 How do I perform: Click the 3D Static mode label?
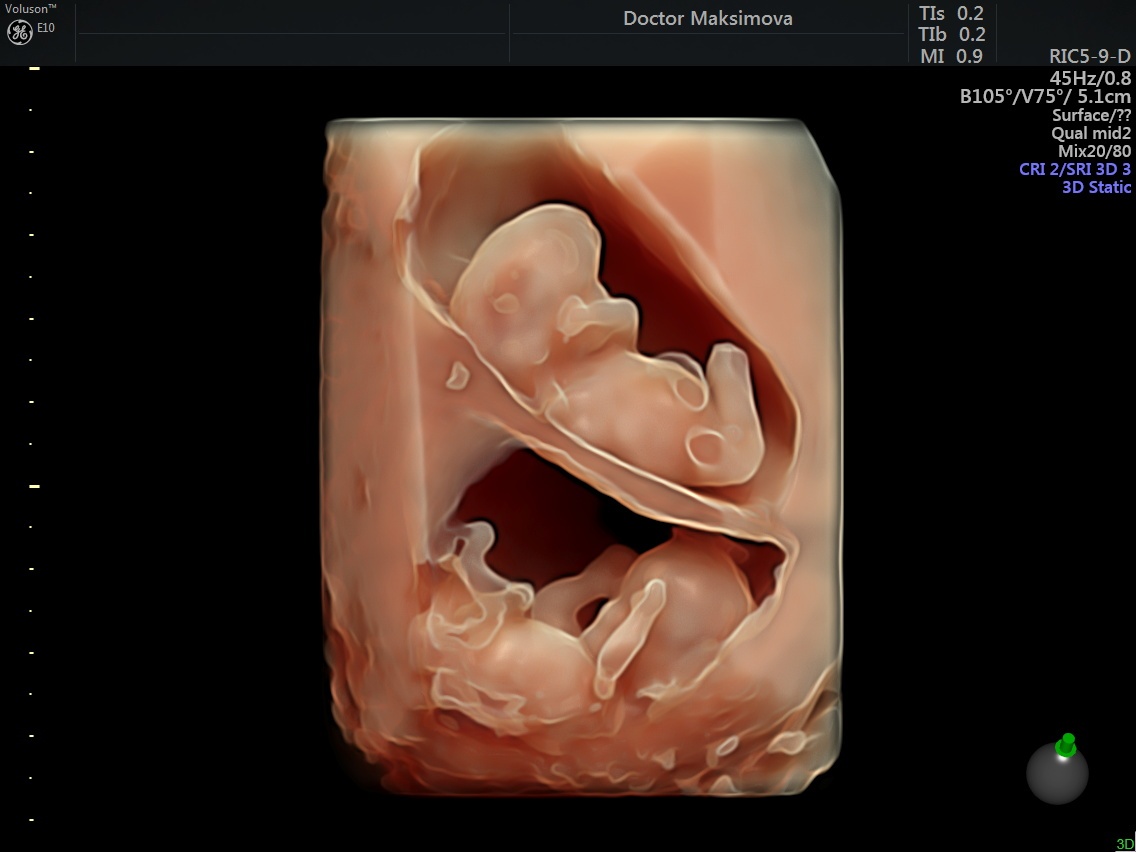(x=1096, y=187)
